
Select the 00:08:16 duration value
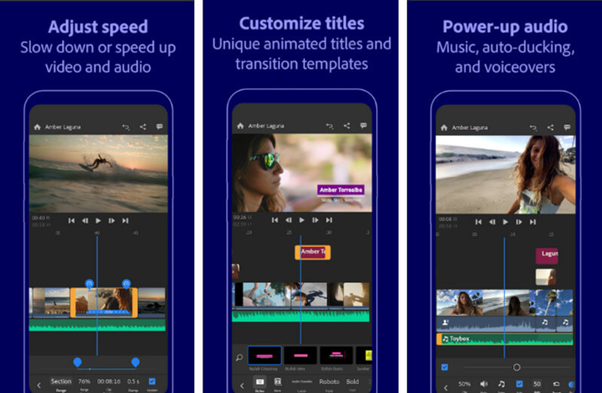[109, 381]
